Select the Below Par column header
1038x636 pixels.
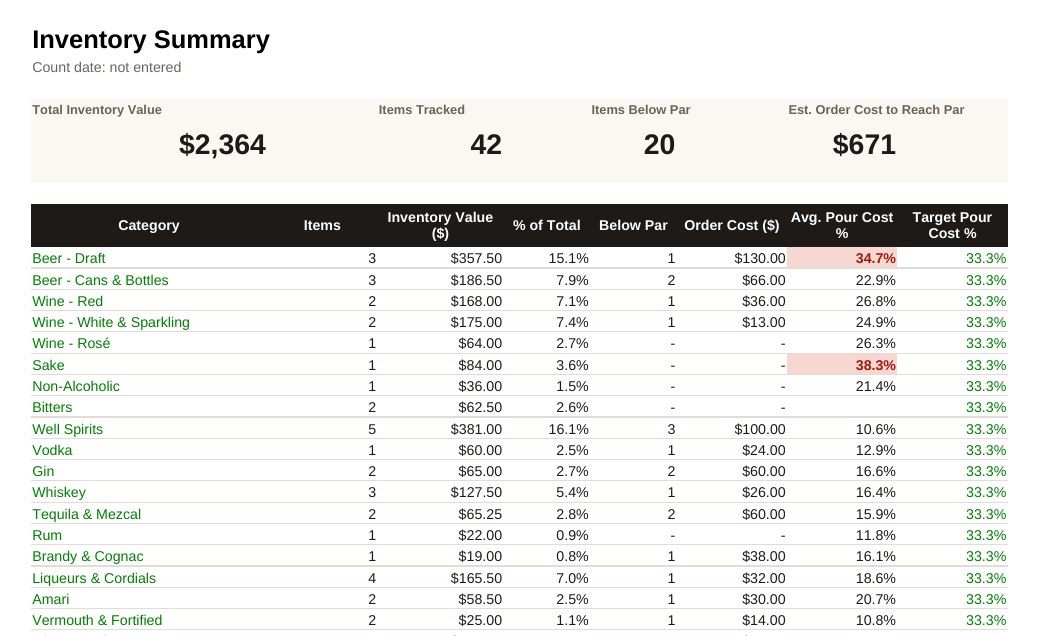[x=633, y=226]
